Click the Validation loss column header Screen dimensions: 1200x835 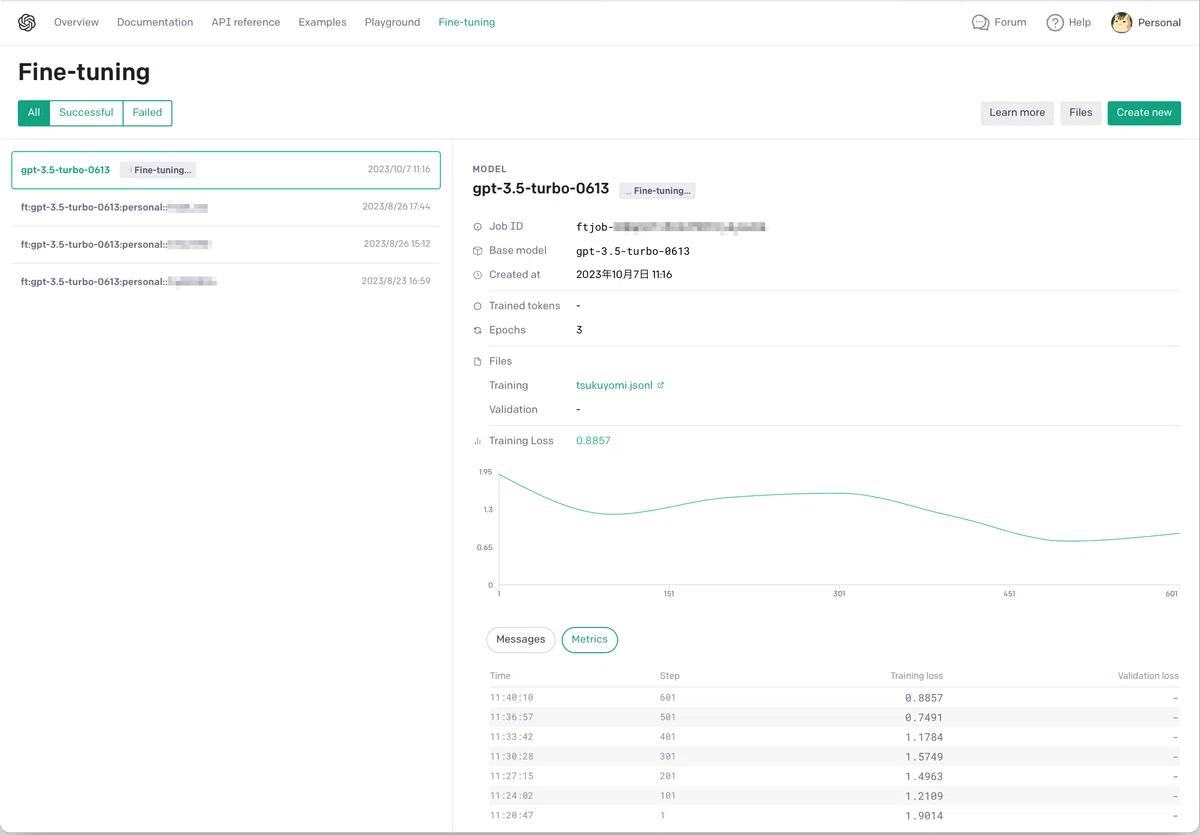point(1148,676)
